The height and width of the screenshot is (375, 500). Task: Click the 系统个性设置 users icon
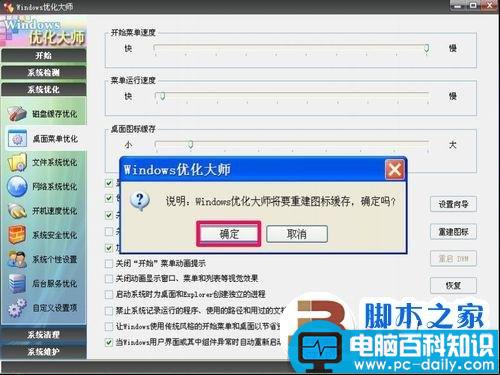17,259
